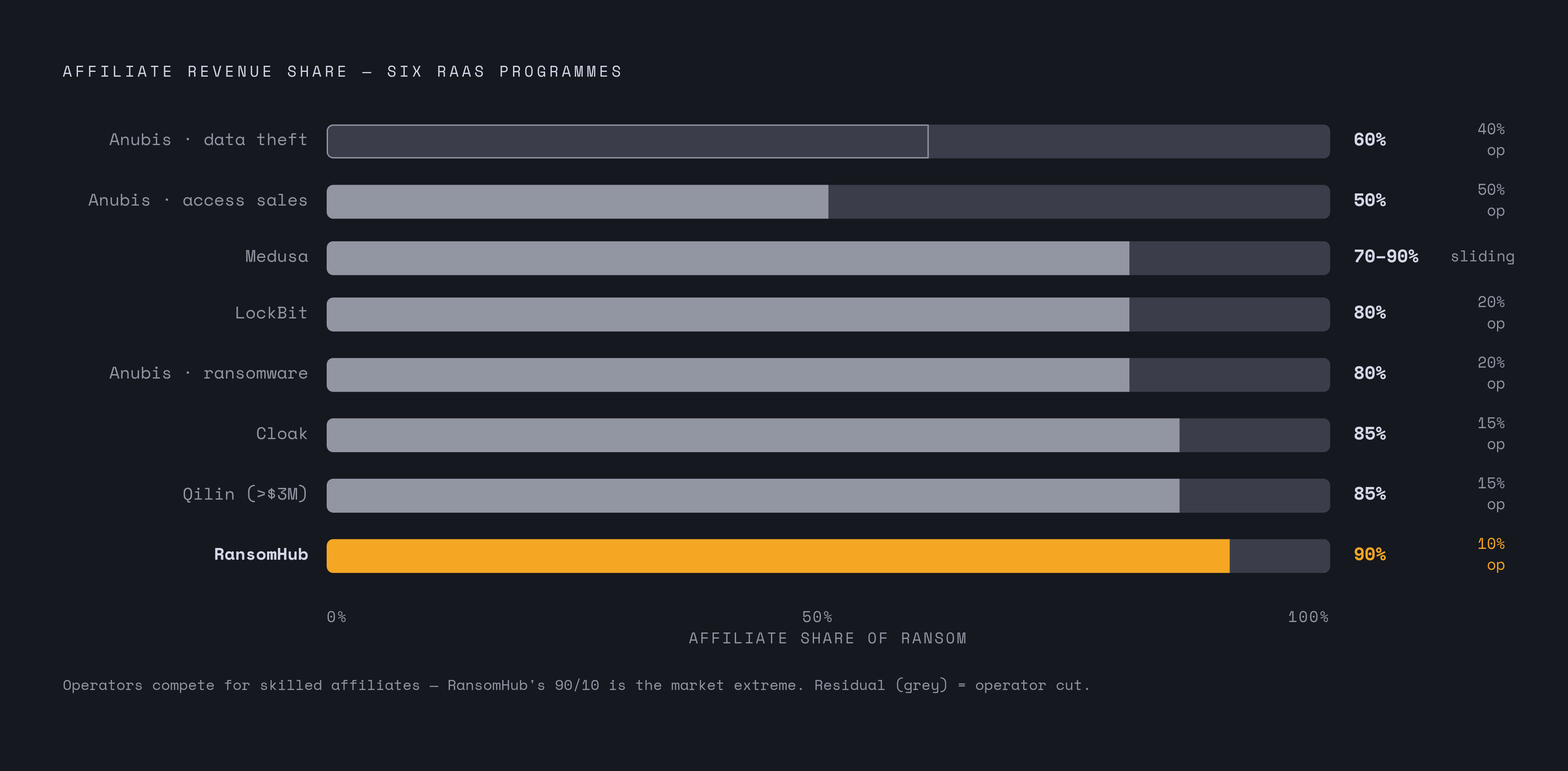Click the orange '90%' value for RansomHub

pos(1369,555)
